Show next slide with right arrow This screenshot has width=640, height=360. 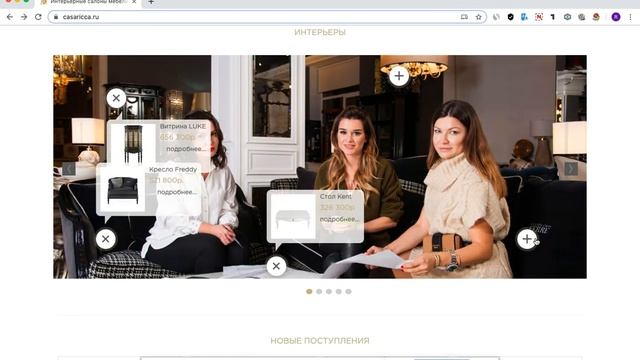click(x=571, y=169)
